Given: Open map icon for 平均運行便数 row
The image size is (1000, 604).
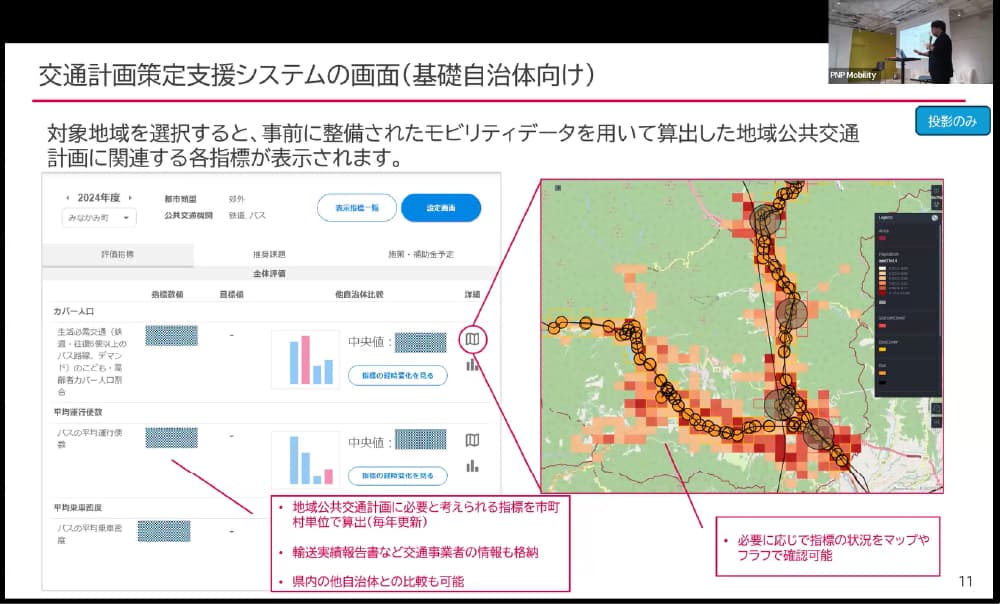Looking at the screenshot, I should (x=473, y=440).
